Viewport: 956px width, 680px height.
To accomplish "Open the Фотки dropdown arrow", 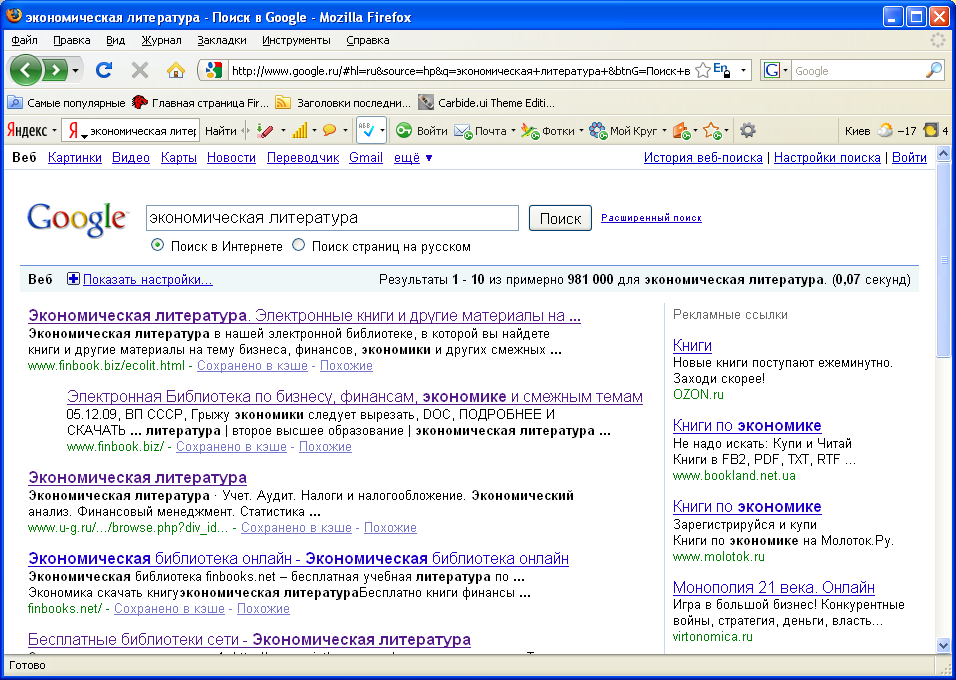I will (580, 131).
